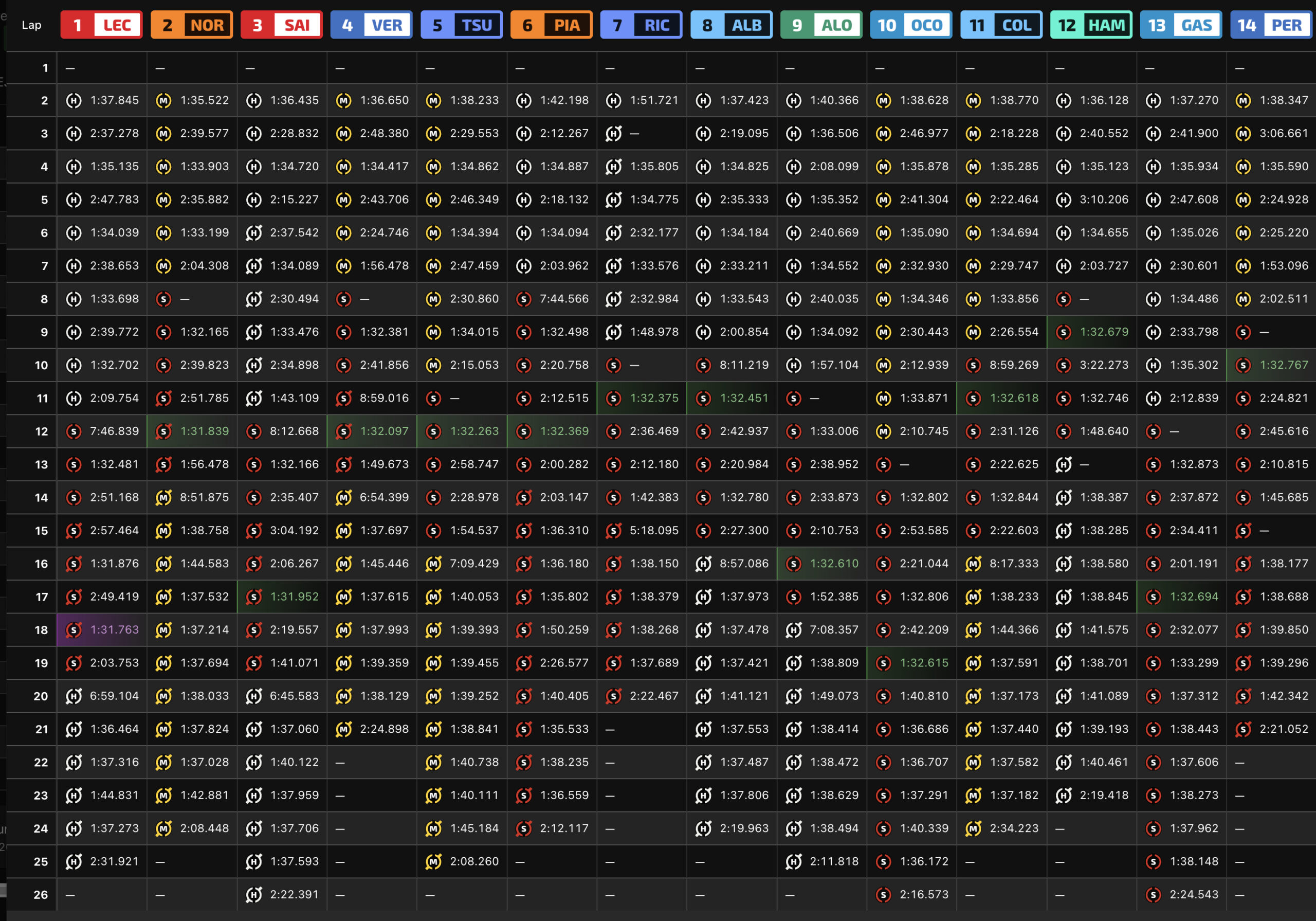The height and width of the screenshot is (921, 1316).
Task: Click medium tyre icon beside 8:51.875
Action: click(x=164, y=497)
